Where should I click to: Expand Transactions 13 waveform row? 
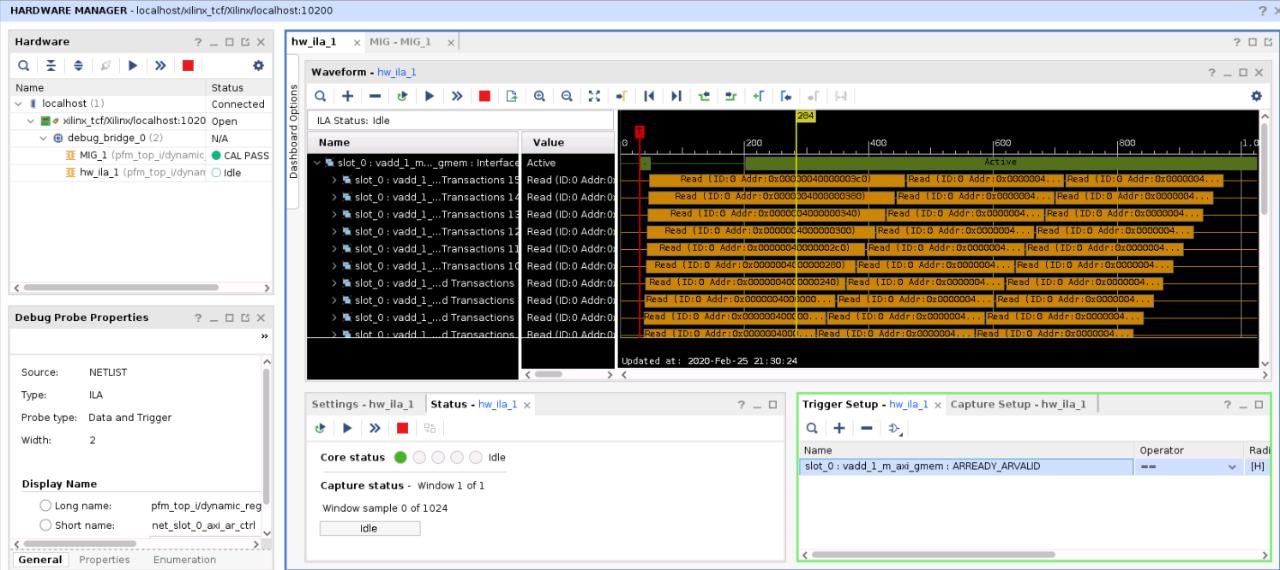coord(335,214)
